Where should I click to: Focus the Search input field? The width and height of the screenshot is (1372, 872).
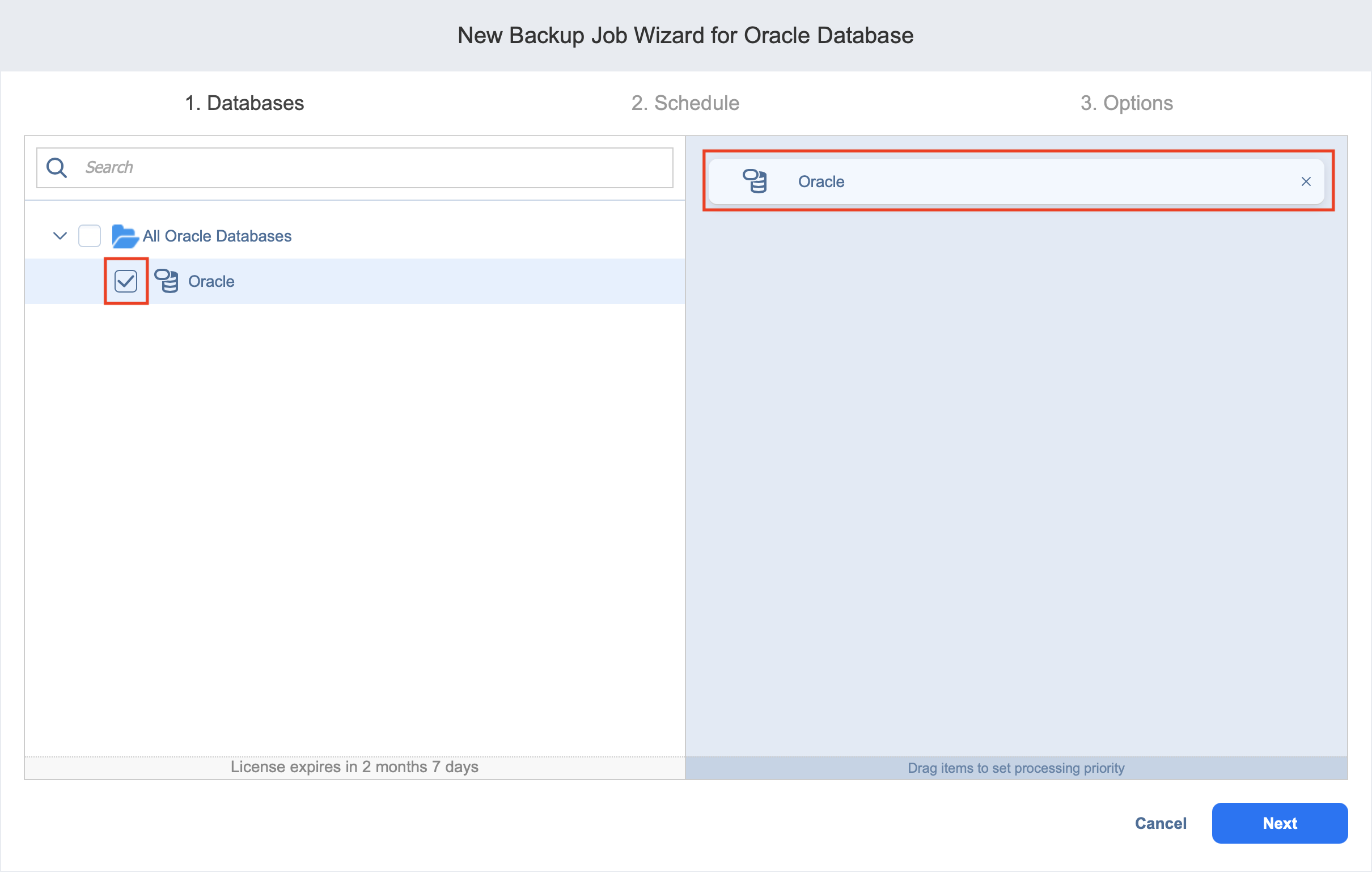(x=370, y=168)
